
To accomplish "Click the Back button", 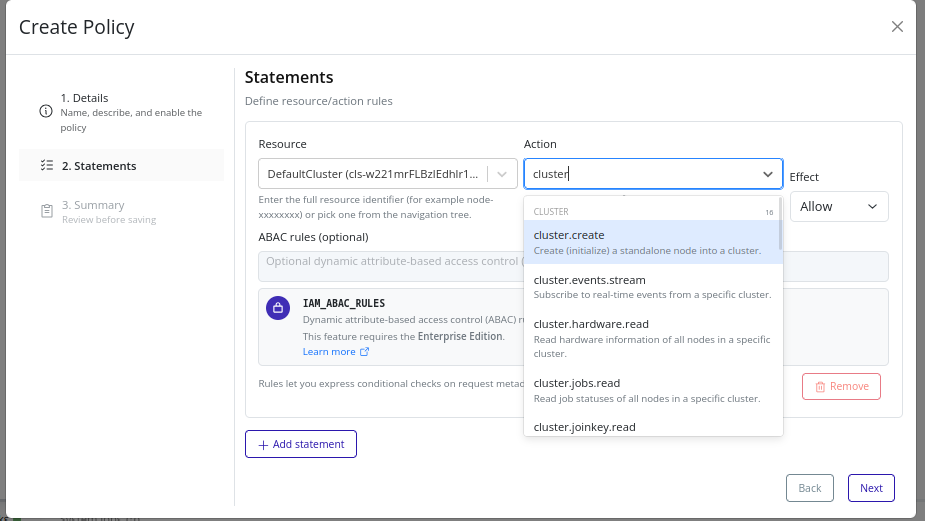I will coord(809,488).
